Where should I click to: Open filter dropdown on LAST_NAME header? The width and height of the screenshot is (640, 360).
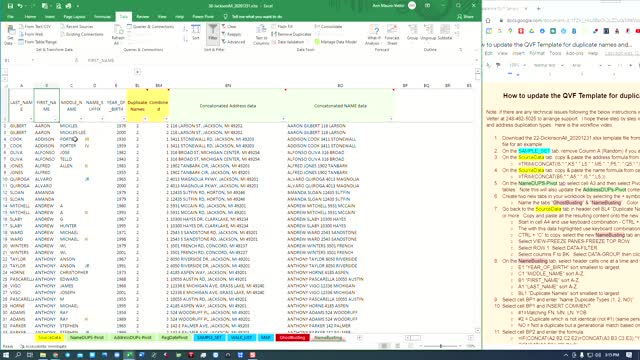pyautogui.click(x=30, y=119)
